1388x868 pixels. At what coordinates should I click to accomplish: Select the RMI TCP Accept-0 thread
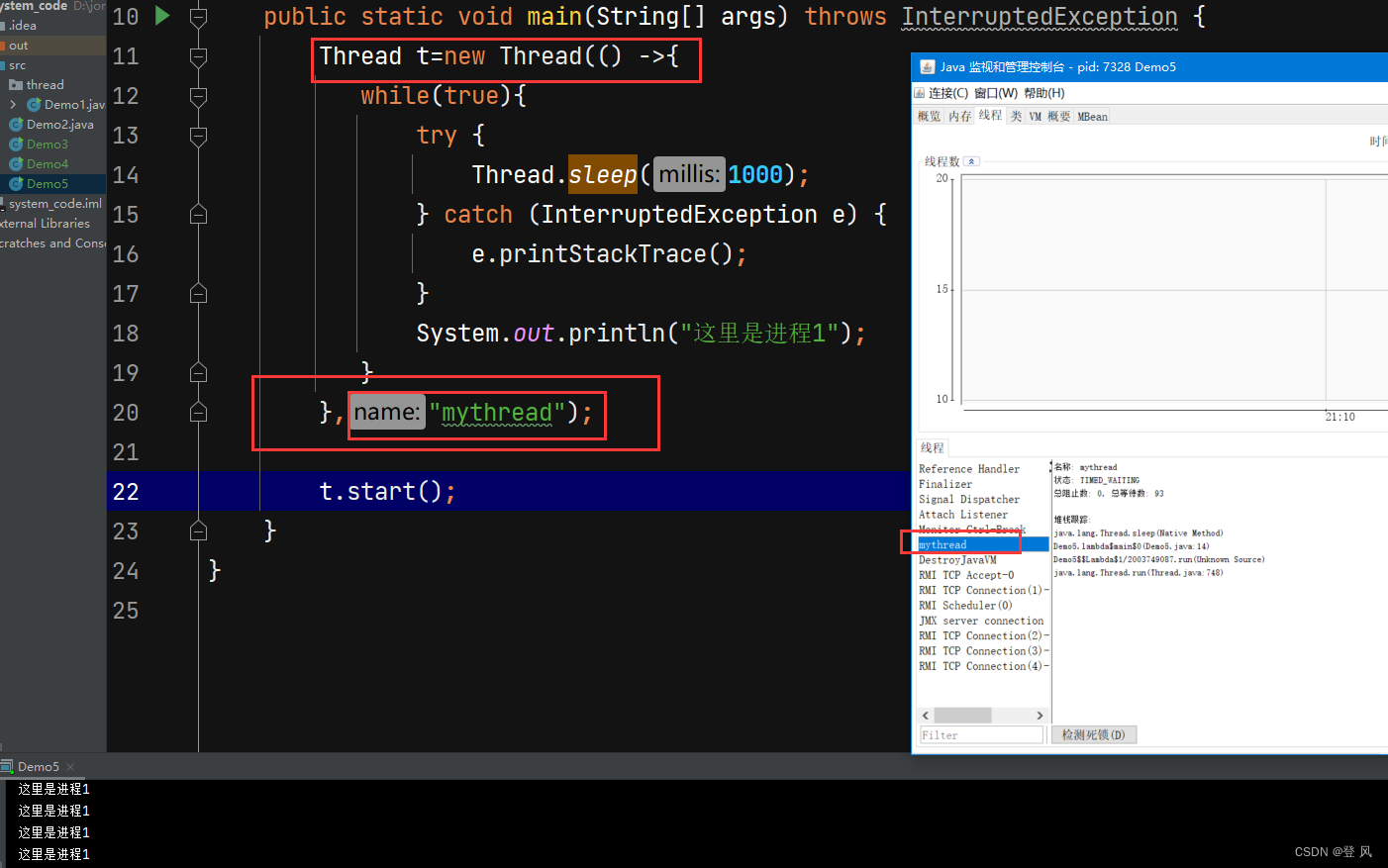pos(966,575)
